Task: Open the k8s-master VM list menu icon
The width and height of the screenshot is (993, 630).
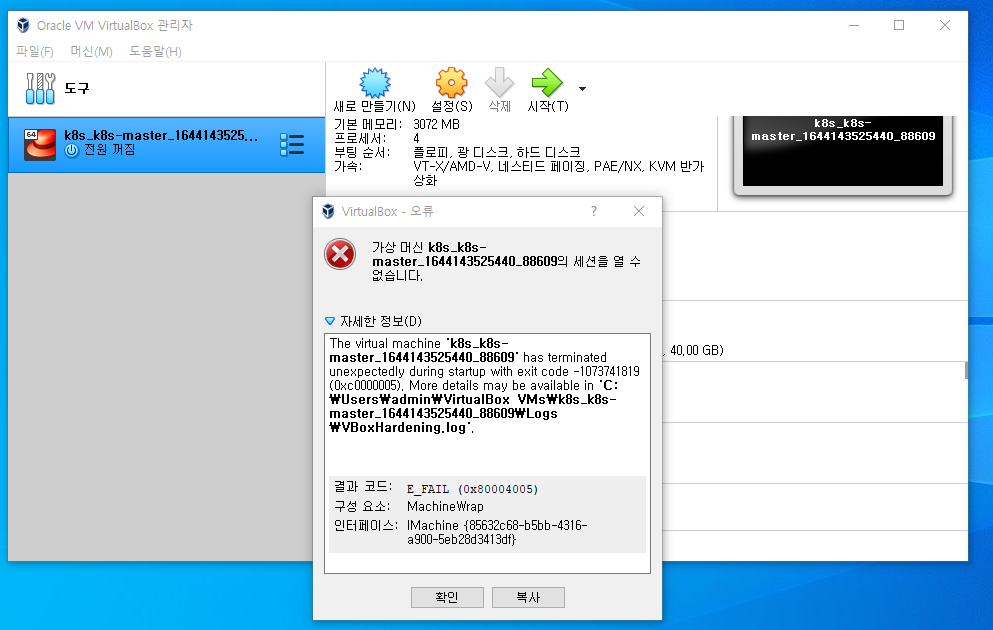Action: (292, 144)
